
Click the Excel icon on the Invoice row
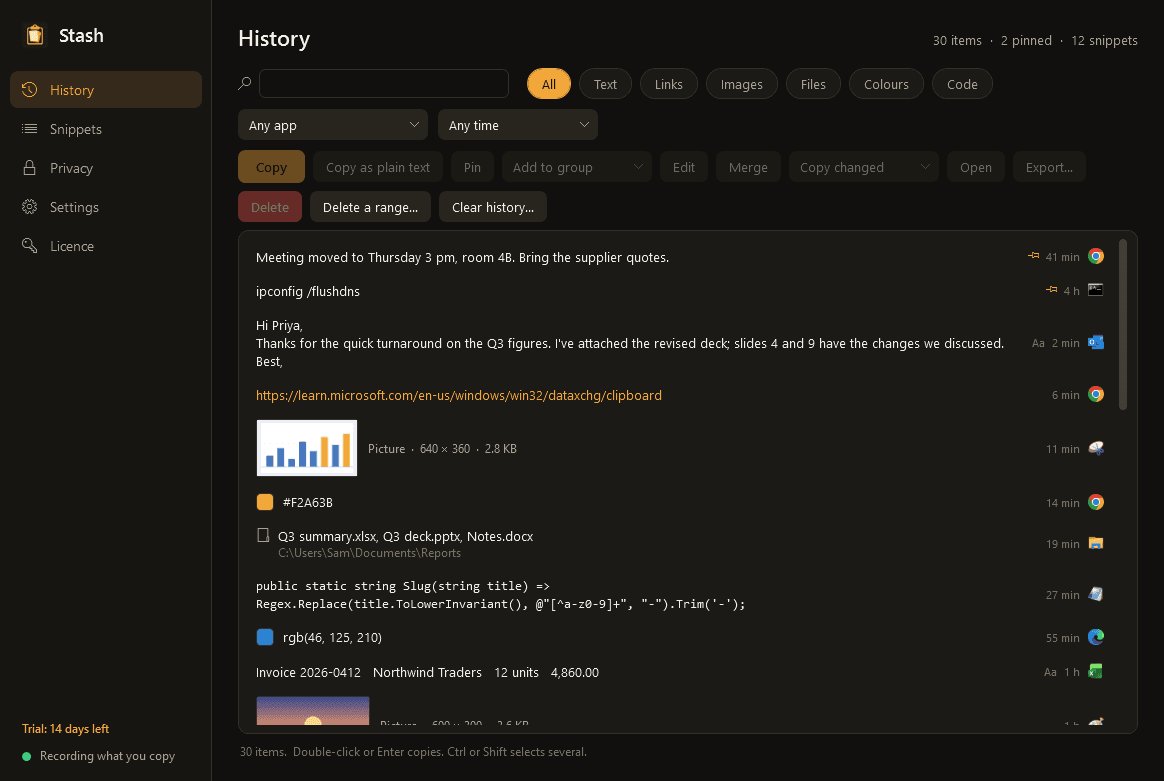pos(1096,672)
